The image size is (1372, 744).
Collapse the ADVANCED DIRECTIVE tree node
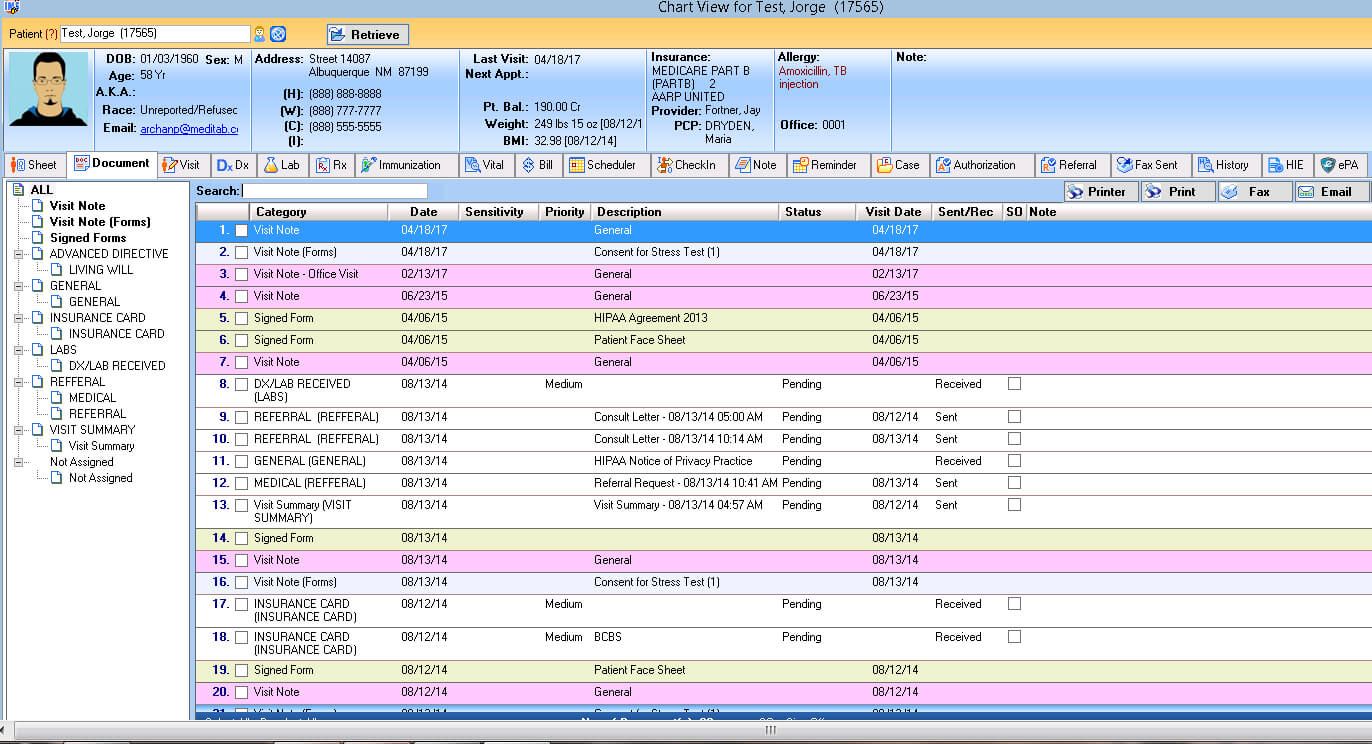pyautogui.click(x=19, y=254)
